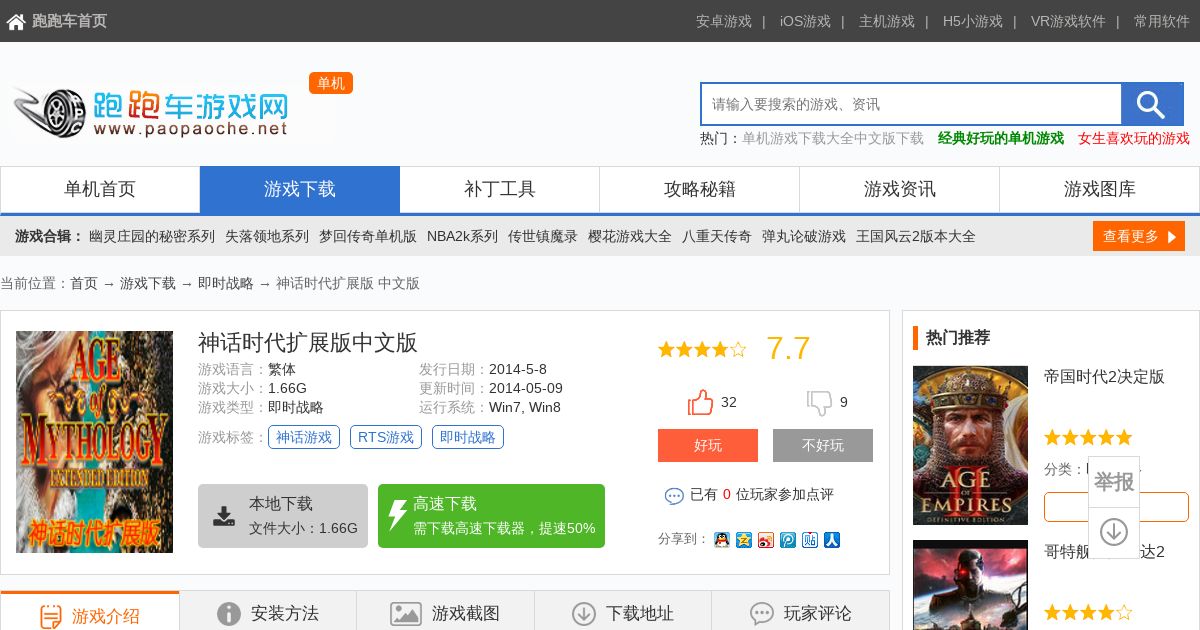Click the floating download arrow icon
1200x630 pixels.
pyautogui.click(x=1114, y=532)
